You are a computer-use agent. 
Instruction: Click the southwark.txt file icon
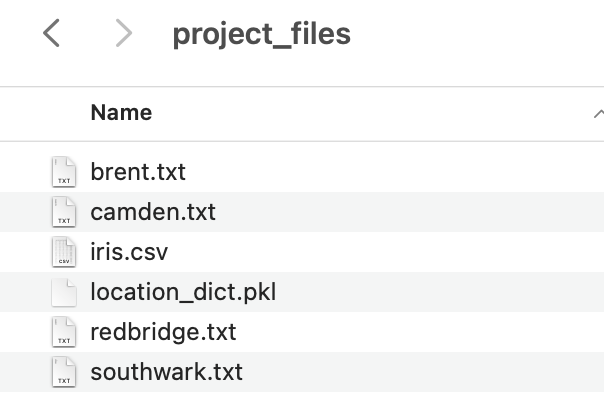[x=64, y=372]
